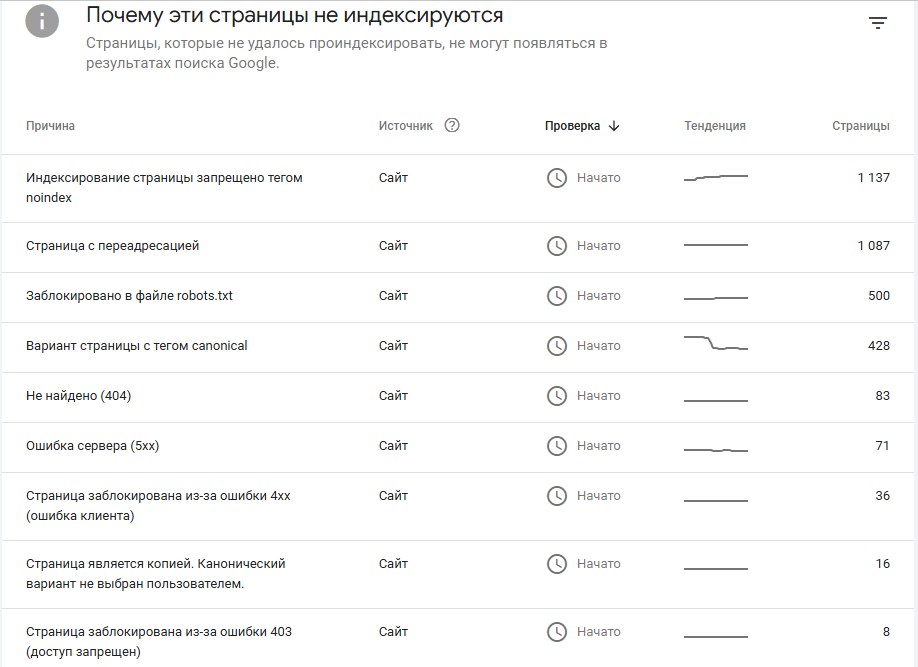Click the trend sparkline in the canonical row
Image resolution: width=918 pixels, height=667 pixels.
pos(715,343)
